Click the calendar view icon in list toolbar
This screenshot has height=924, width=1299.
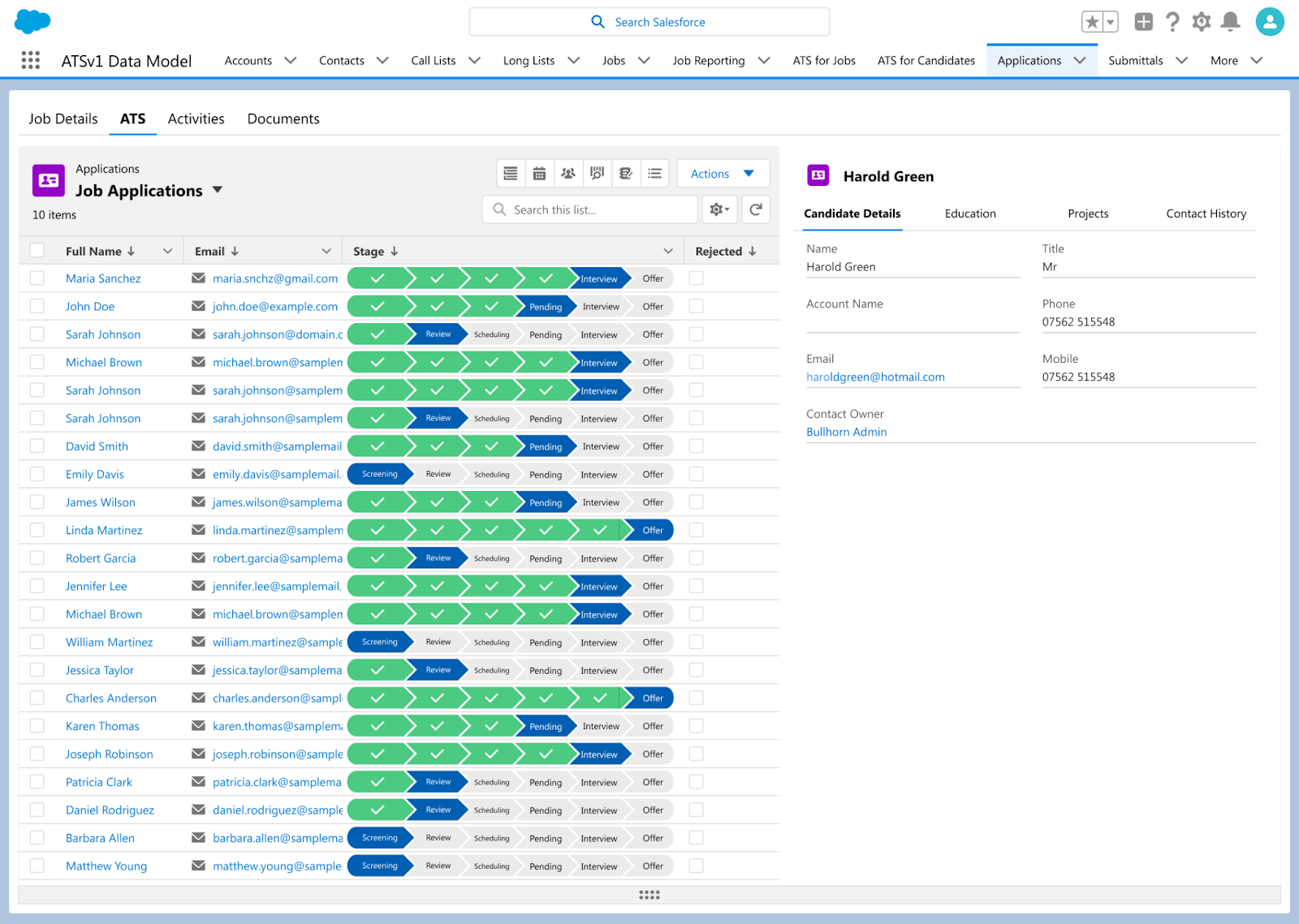pos(539,174)
